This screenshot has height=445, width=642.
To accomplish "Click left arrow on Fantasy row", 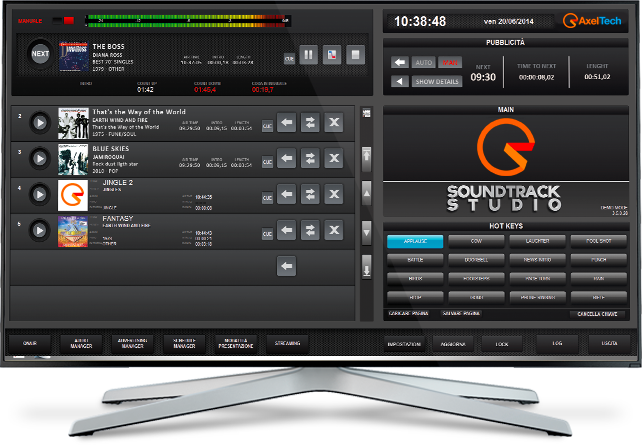I will click(x=287, y=230).
